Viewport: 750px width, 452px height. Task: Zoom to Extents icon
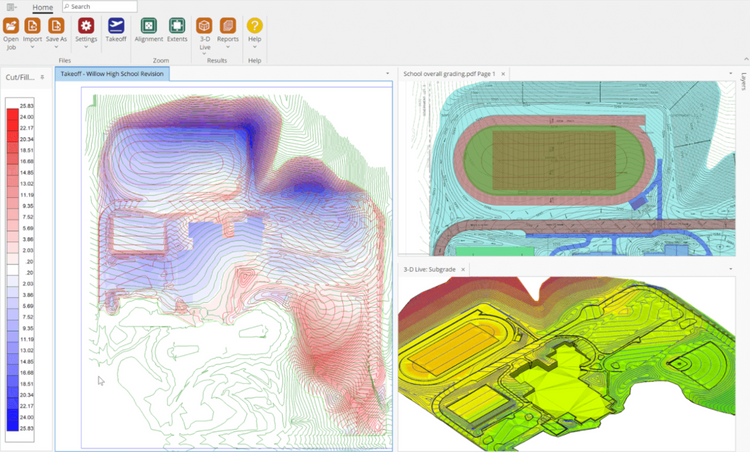[x=177, y=25]
